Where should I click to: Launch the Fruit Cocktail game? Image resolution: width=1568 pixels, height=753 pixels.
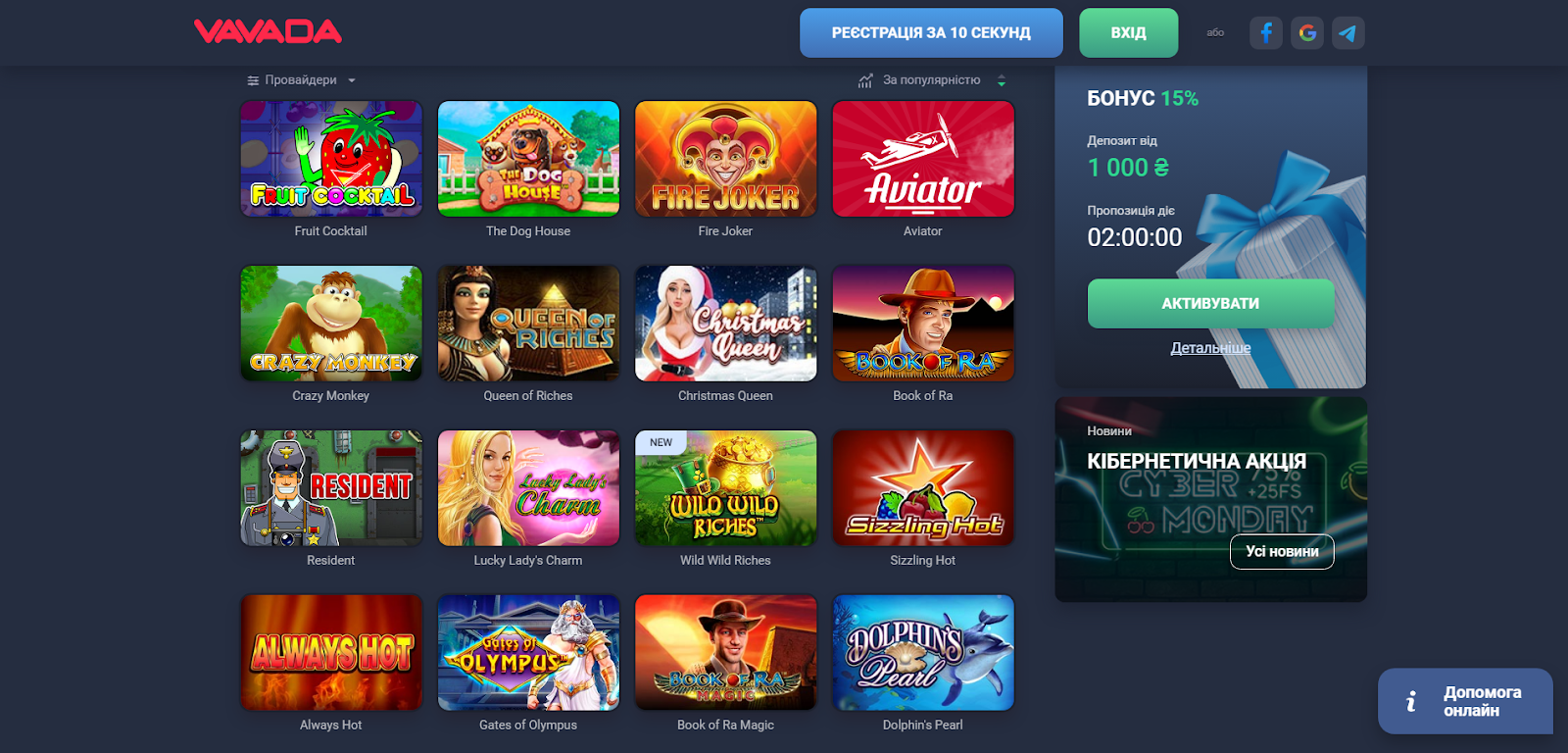(331, 159)
